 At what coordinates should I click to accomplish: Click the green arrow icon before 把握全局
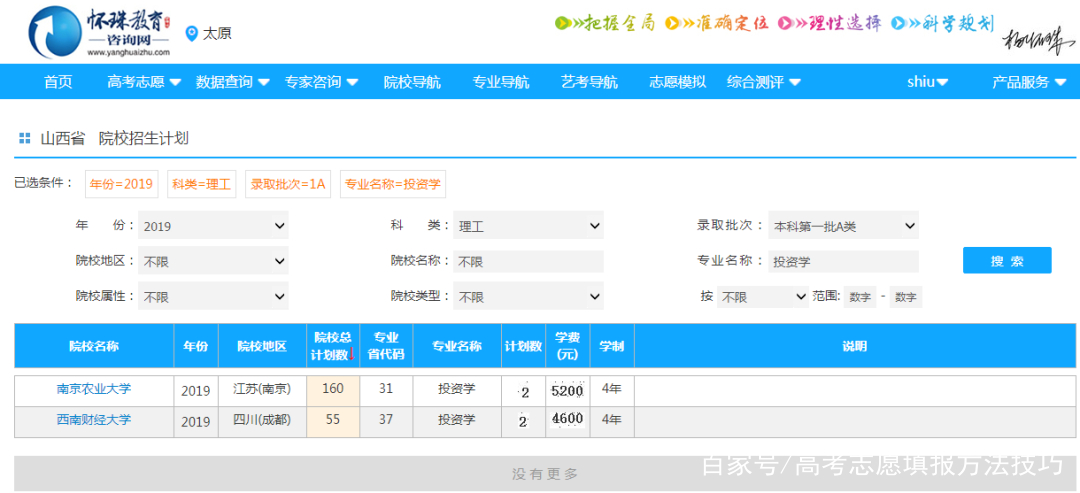(562, 23)
